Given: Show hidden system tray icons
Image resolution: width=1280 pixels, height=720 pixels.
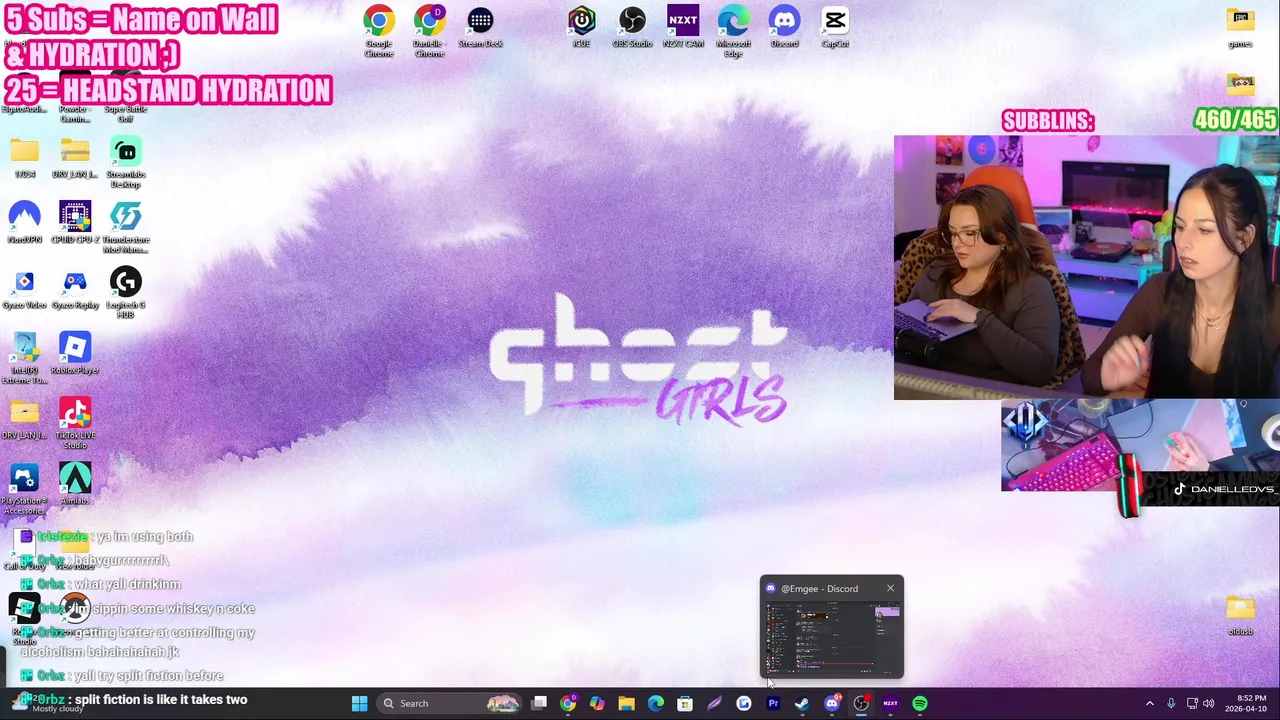Looking at the screenshot, I should click(1149, 703).
